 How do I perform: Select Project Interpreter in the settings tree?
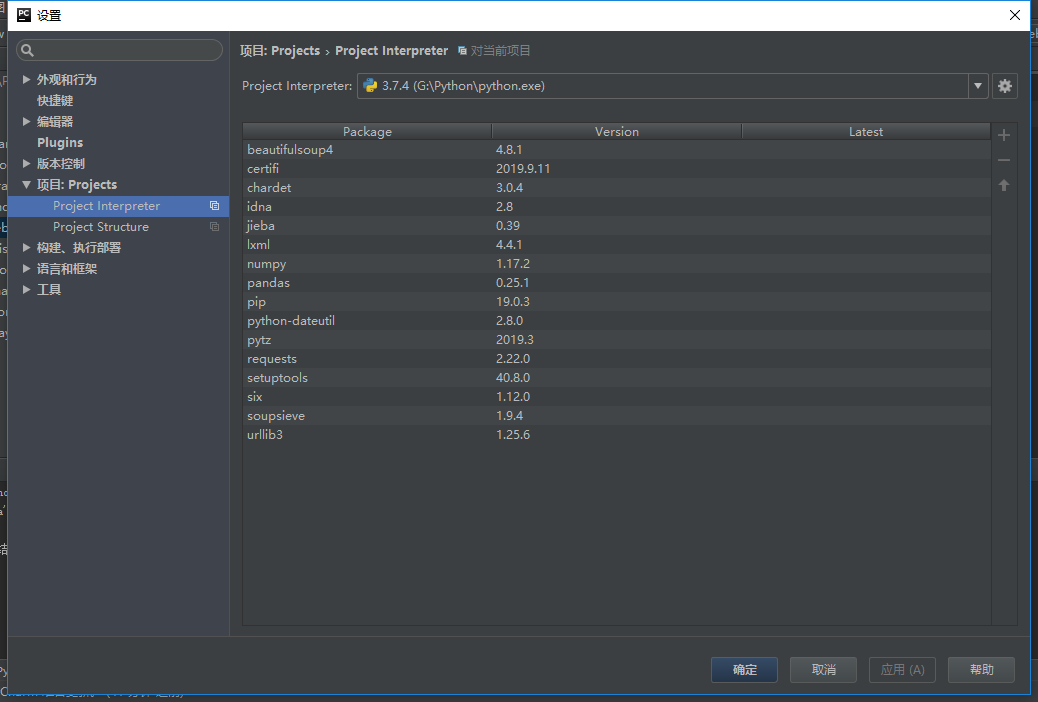pos(118,206)
